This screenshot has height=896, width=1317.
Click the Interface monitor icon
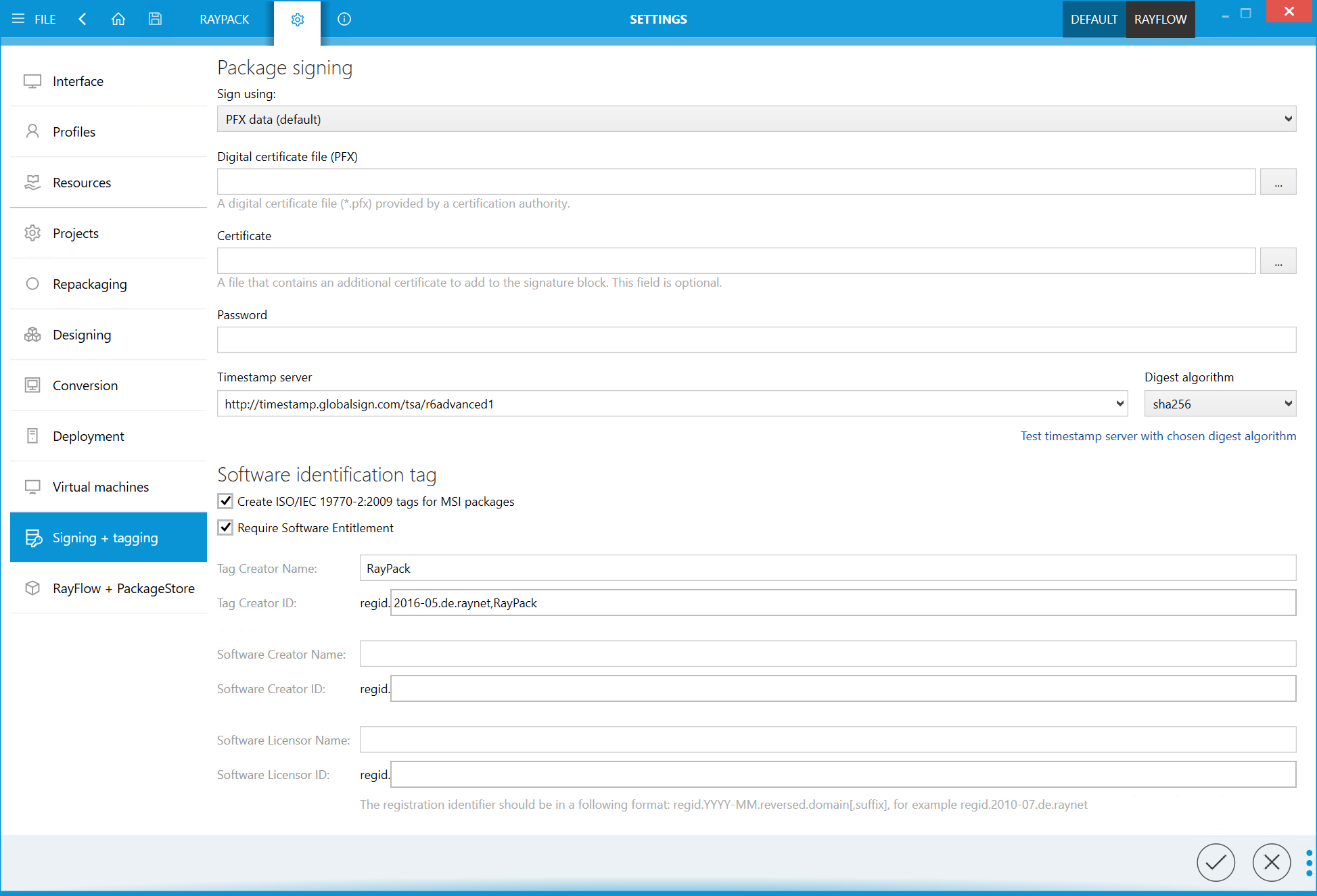tap(32, 81)
